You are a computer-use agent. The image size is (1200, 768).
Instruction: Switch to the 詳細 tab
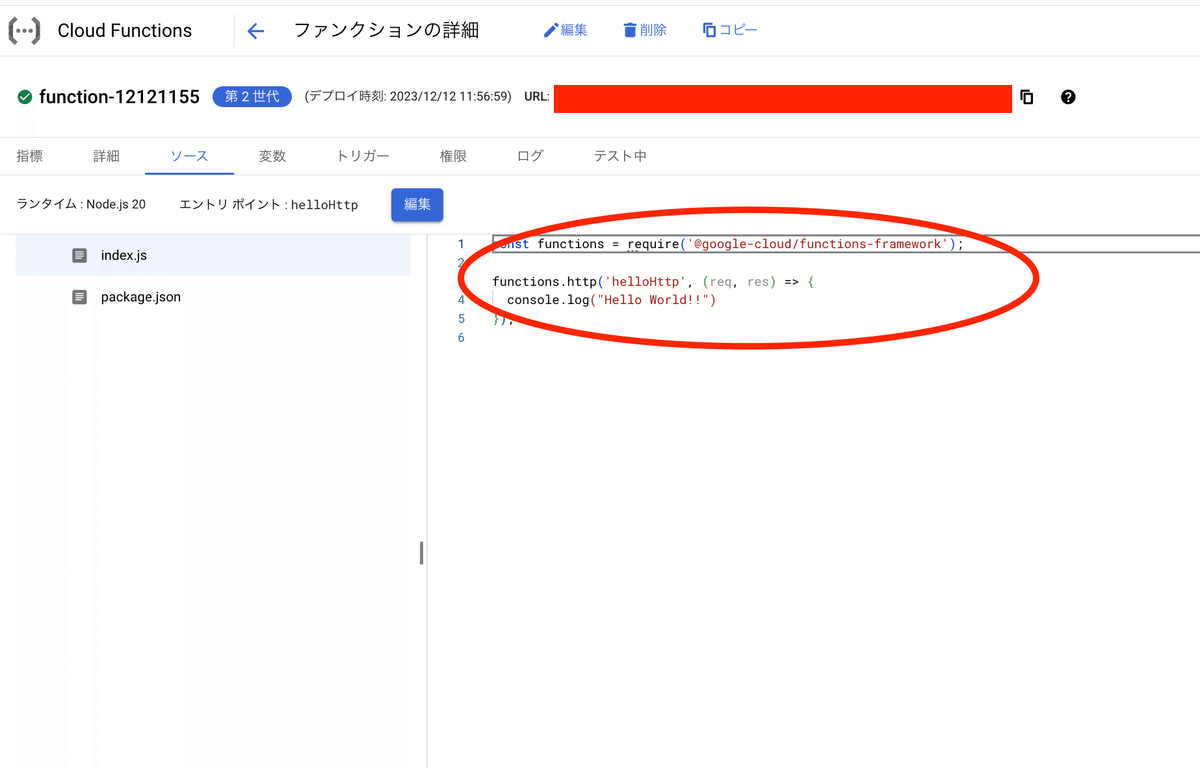(x=106, y=156)
